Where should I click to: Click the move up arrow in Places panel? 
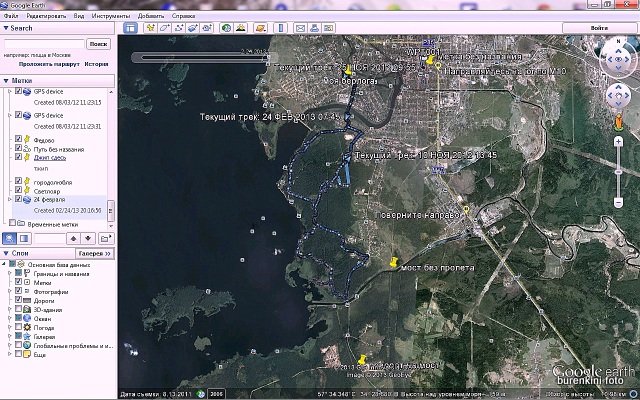coord(73,238)
